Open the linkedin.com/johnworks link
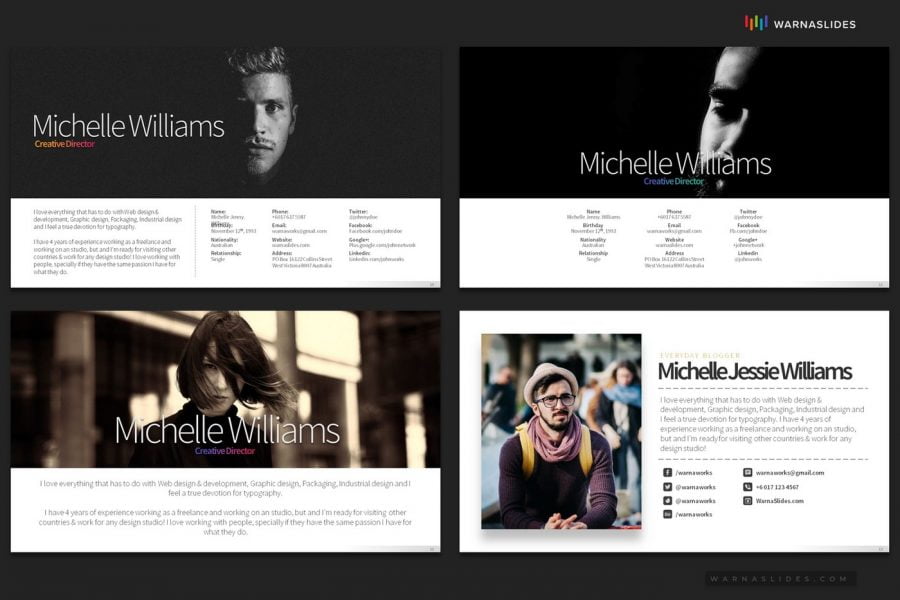The height and width of the screenshot is (600, 900). [x=376, y=259]
